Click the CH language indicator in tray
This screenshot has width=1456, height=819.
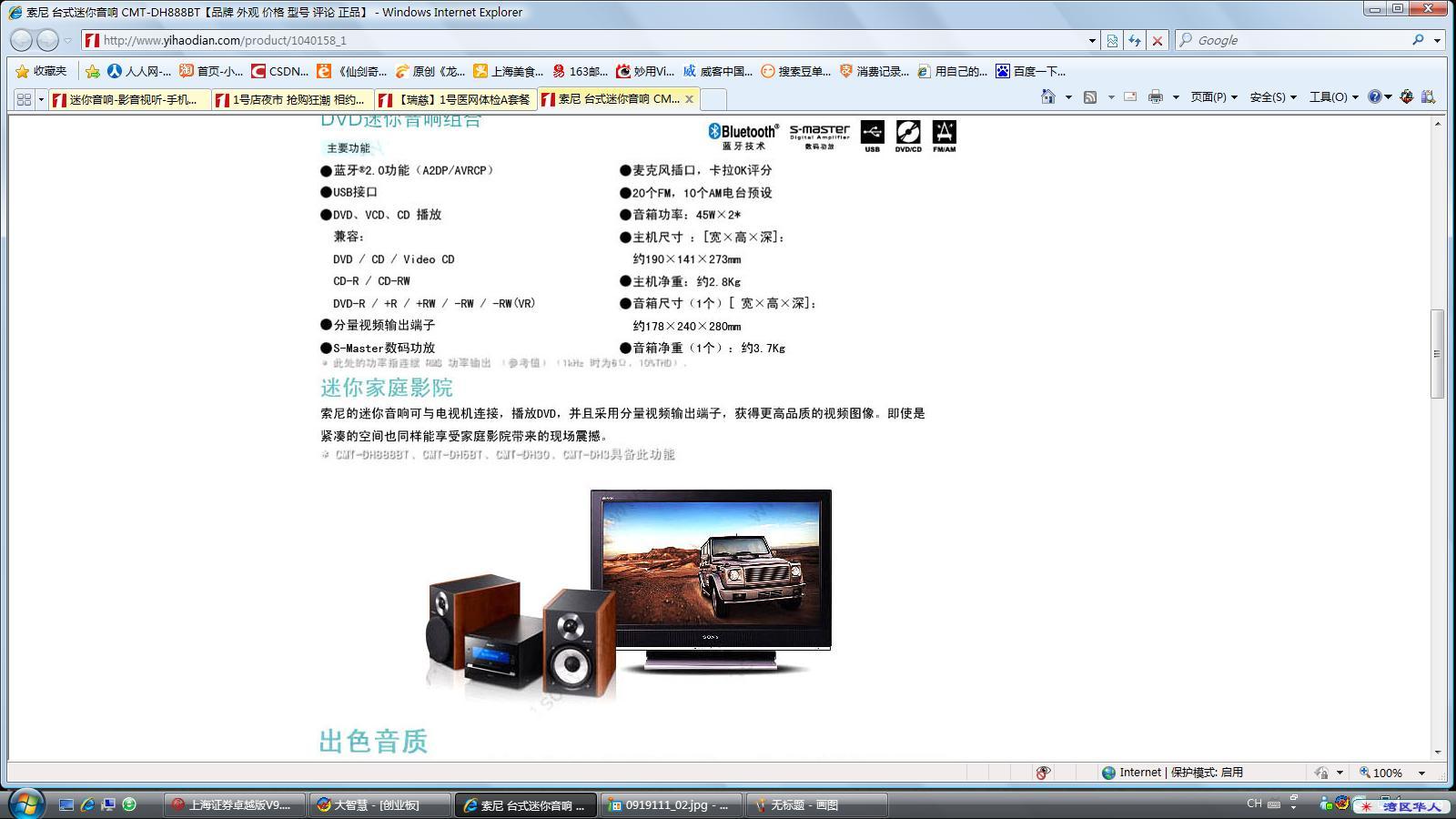coord(1254,804)
